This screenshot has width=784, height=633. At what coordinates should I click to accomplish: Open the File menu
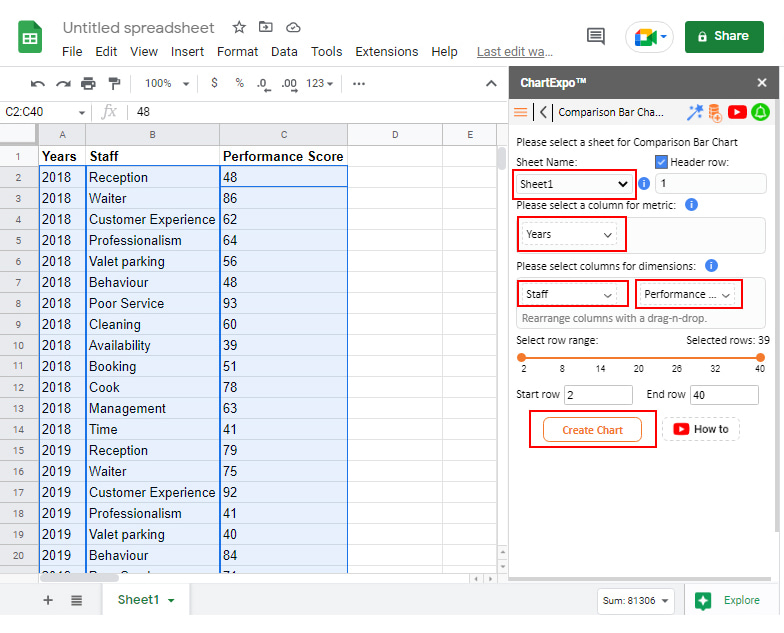click(72, 52)
